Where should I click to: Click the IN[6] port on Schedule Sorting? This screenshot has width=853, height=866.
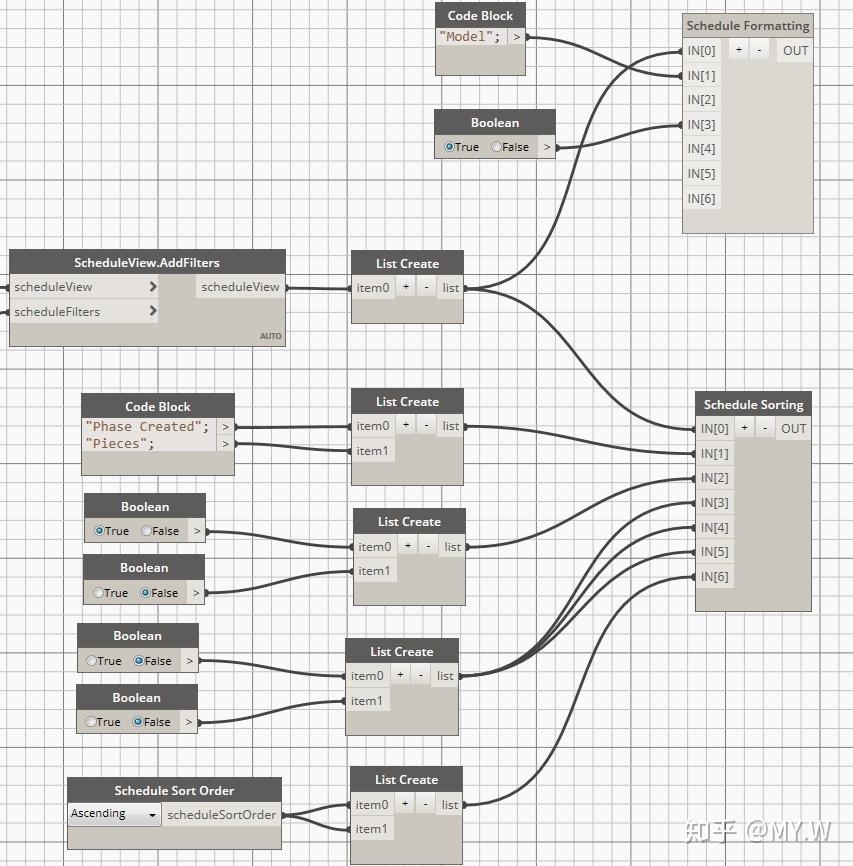[x=714, y=577]
